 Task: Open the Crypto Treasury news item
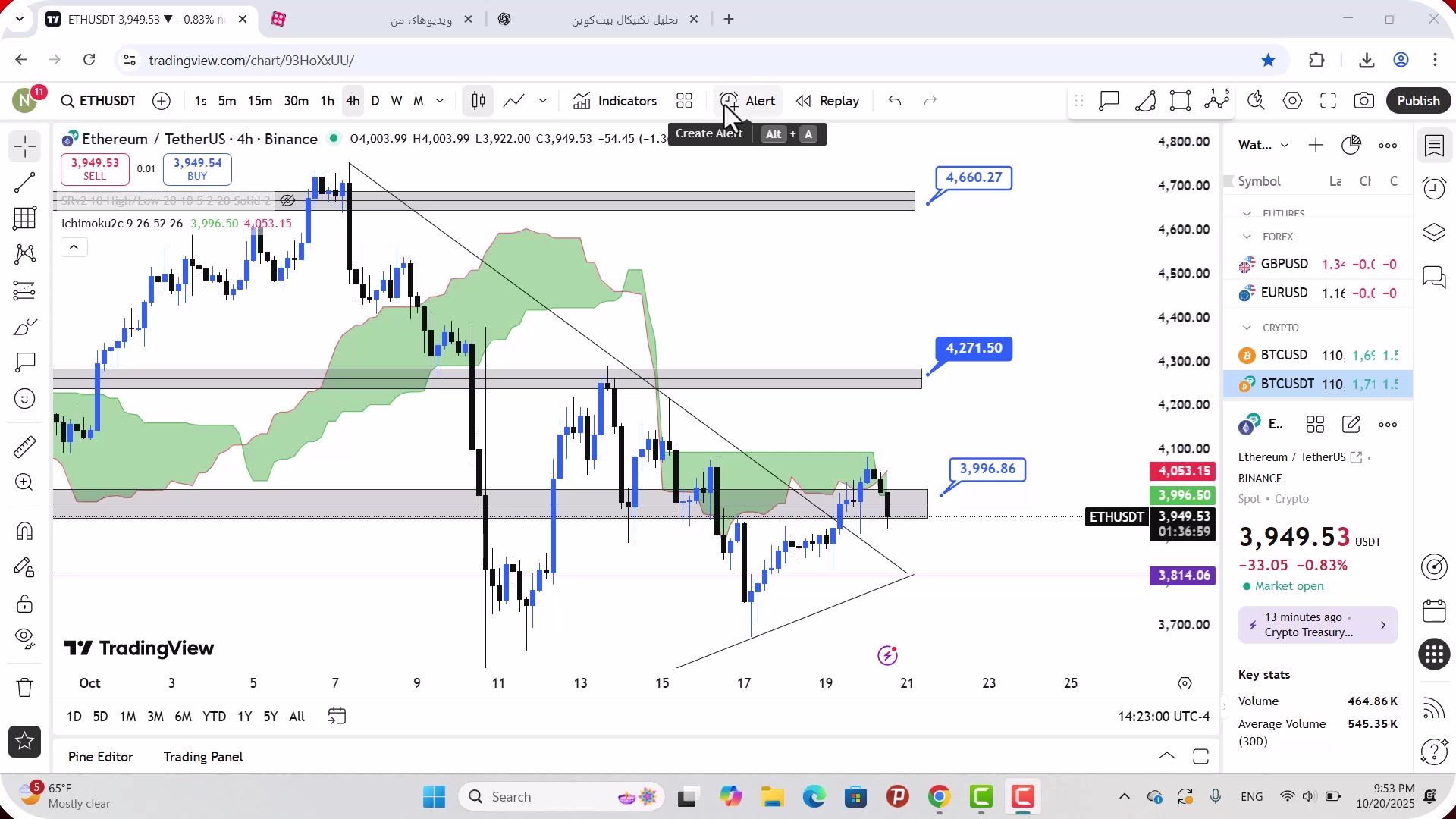click(1317, 625)
